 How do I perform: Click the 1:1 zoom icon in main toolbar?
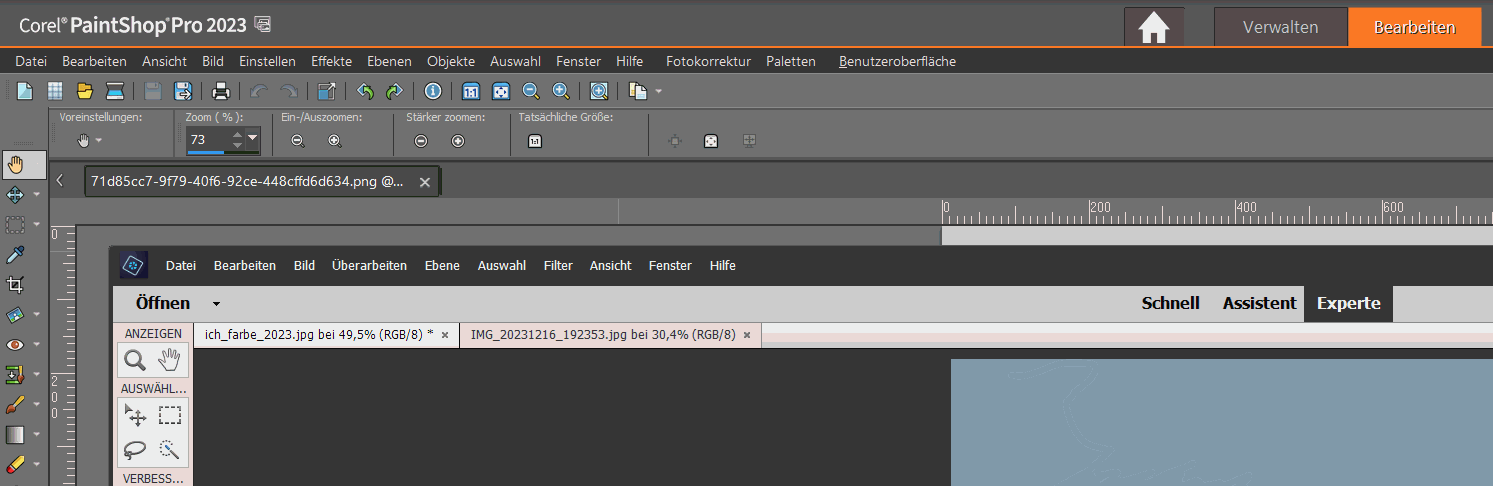[x=471, y=91]
